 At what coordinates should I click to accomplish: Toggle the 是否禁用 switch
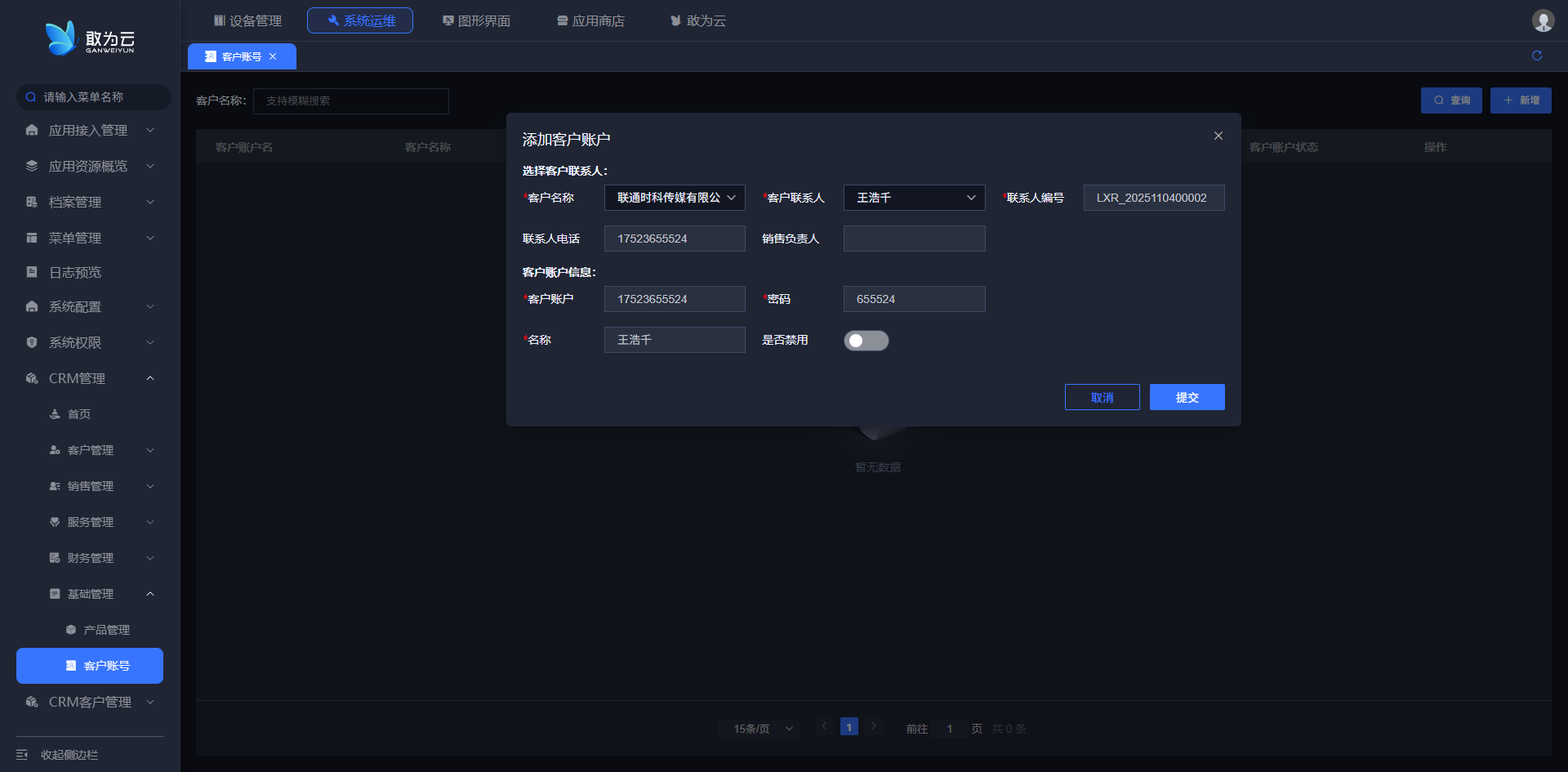[x=866, y=341]
